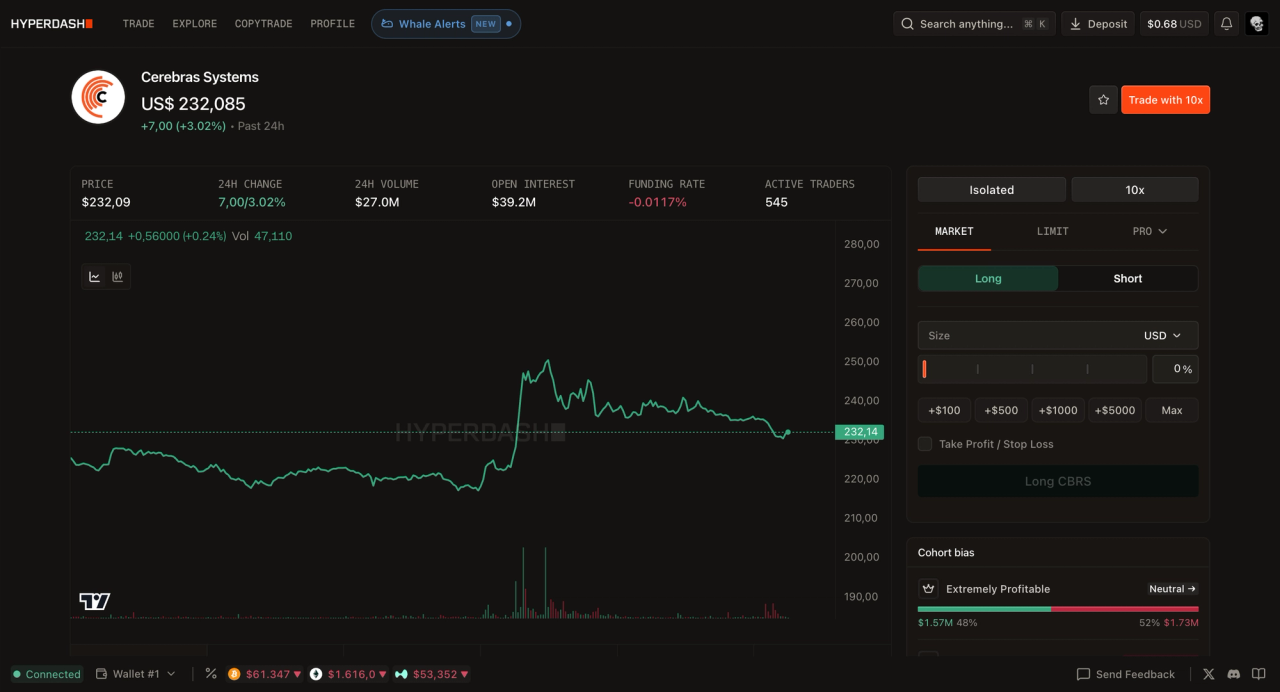Enable Take Profit / Stop Loss checkbox

pos(925,444)
